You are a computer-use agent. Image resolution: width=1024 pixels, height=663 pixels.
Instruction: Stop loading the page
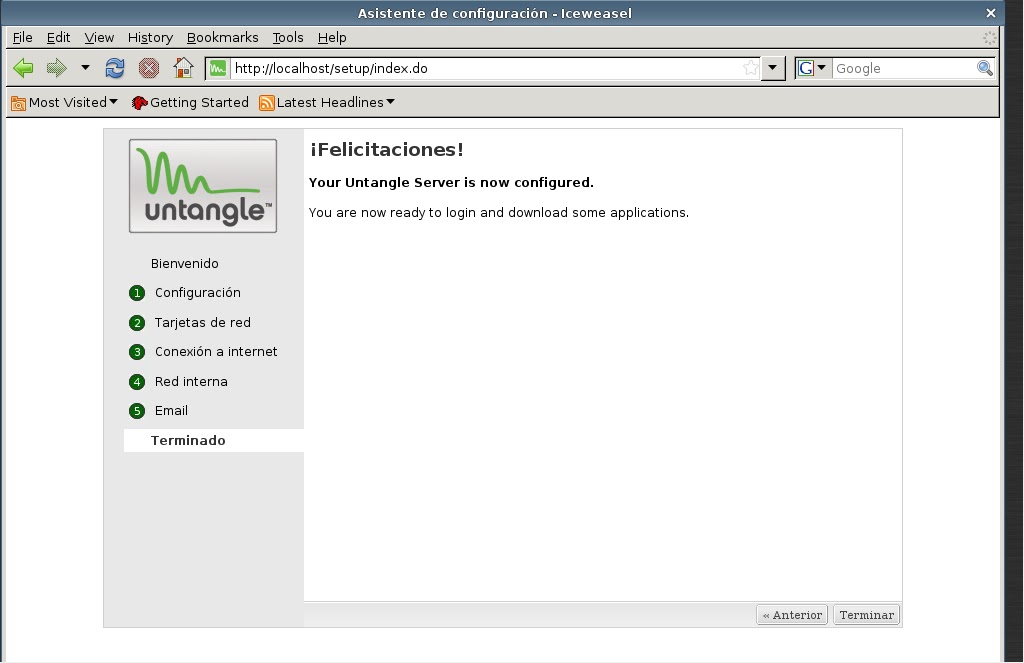pos(148,68)
